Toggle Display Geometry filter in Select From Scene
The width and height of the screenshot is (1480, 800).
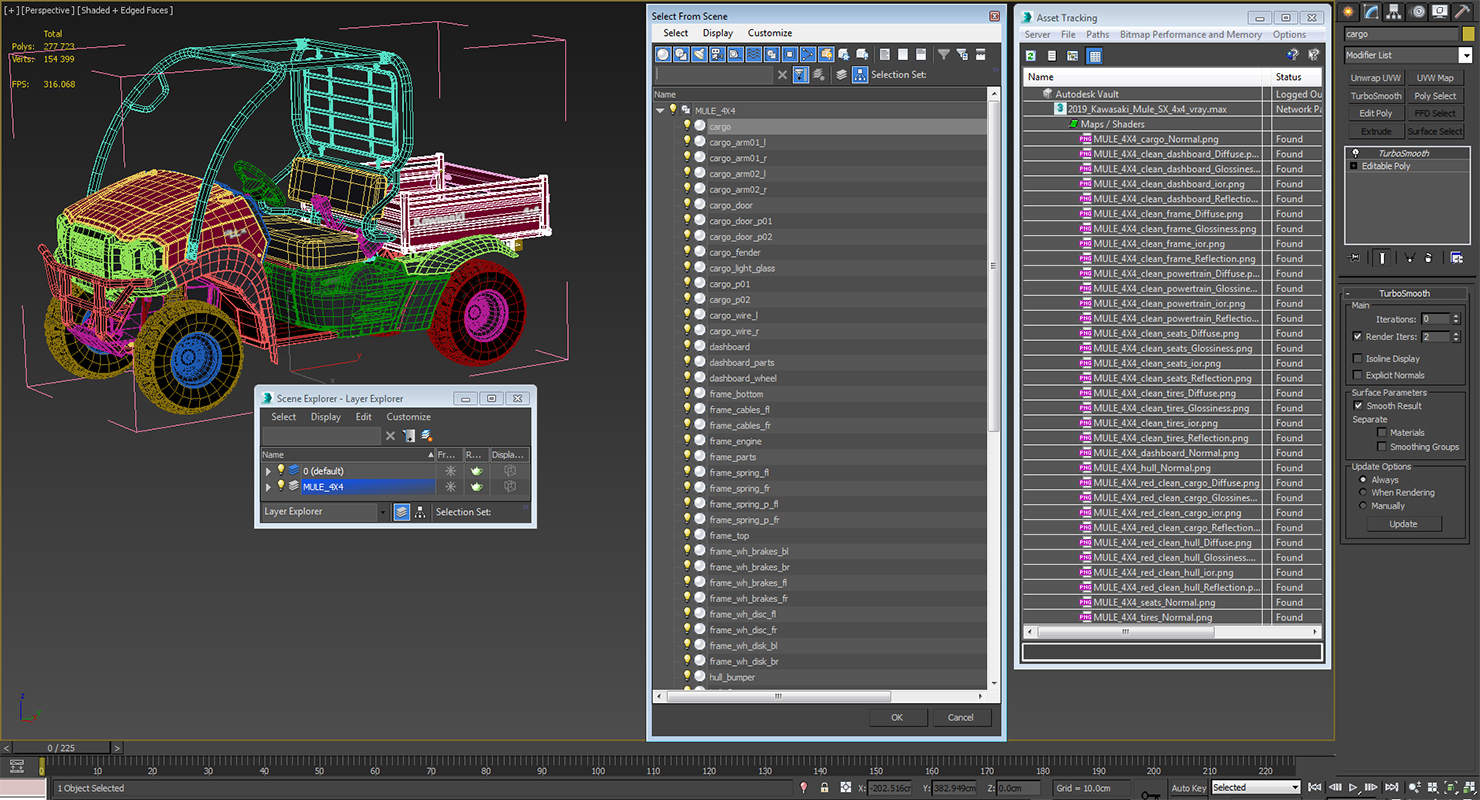click(x=663, y=54)
